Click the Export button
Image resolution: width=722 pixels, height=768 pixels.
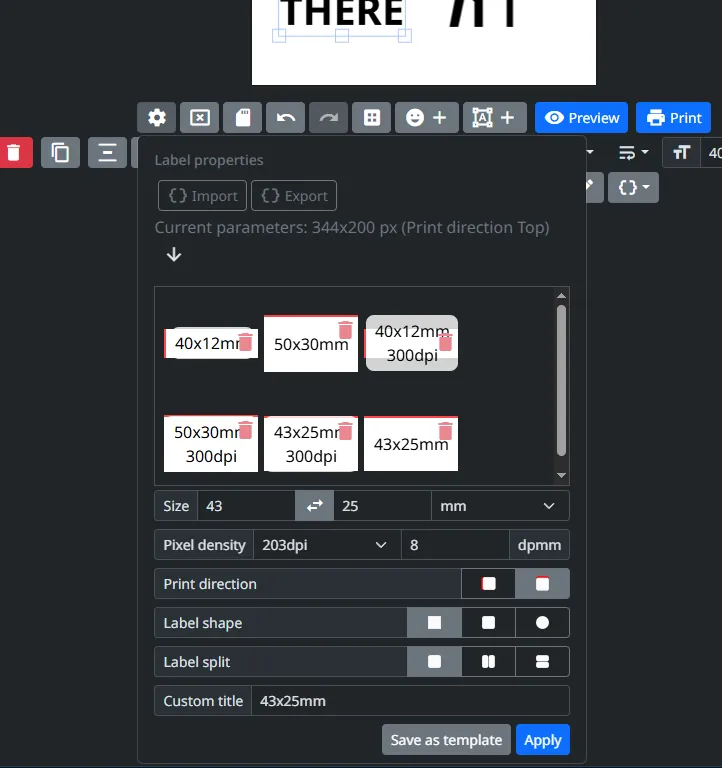pyautogui.click(x=294, y=196)
